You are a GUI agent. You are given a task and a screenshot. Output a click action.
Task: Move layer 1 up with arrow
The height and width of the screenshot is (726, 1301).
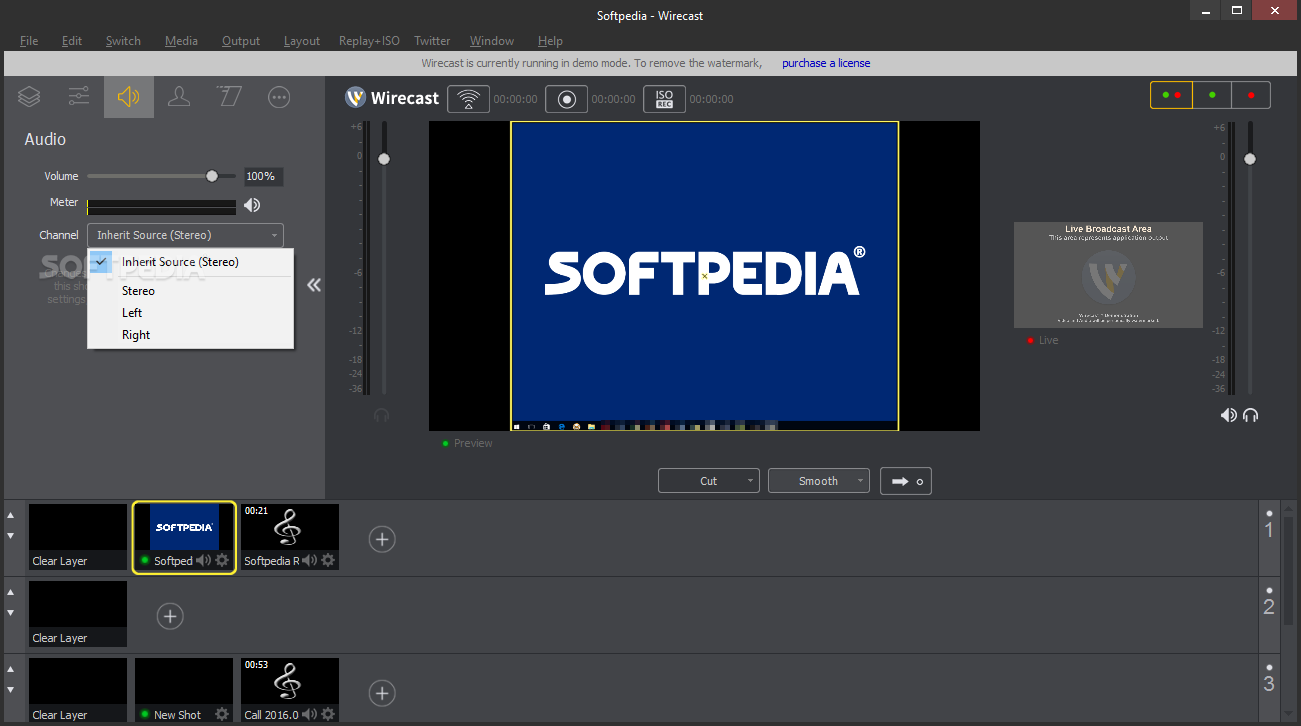(x=11, y=516)
